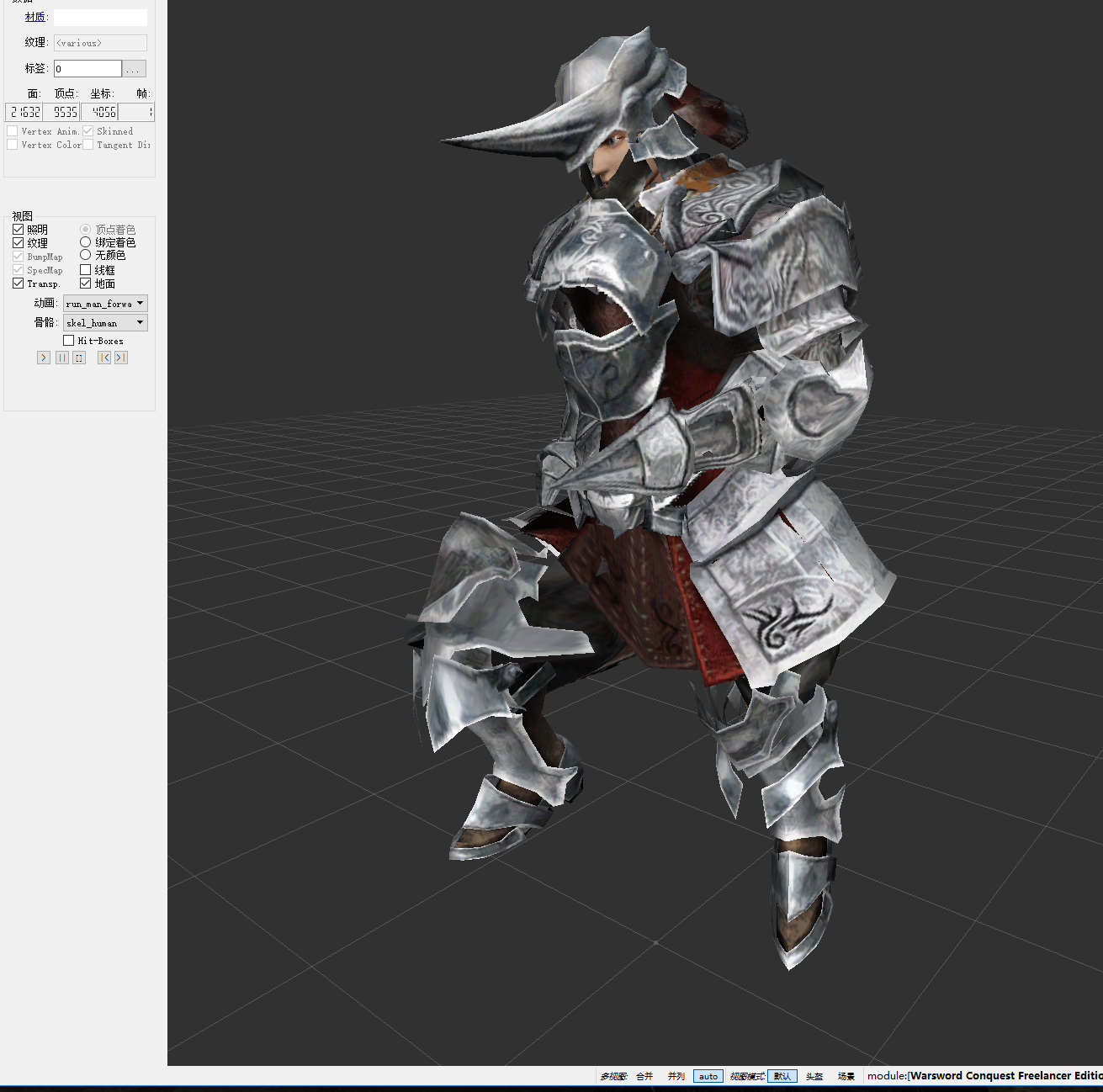
Task: Click the module Warsword Conquest status text
Action: point(985,1076)
